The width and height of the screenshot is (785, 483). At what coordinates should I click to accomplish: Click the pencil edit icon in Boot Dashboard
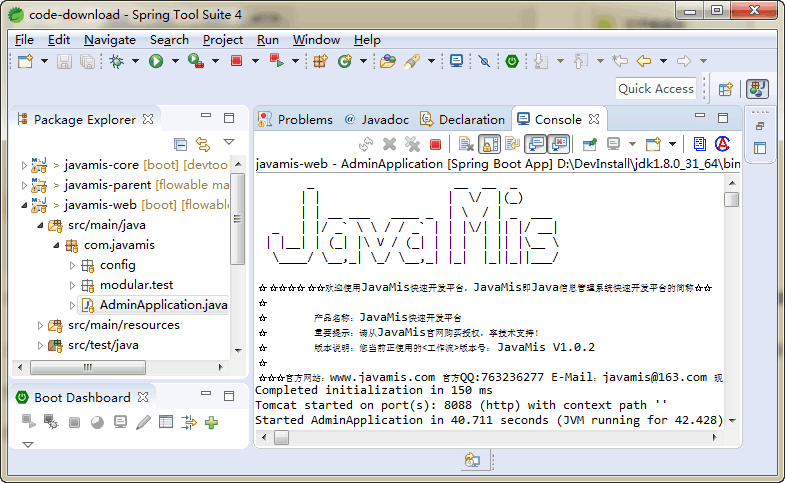(x=143, y=422)
